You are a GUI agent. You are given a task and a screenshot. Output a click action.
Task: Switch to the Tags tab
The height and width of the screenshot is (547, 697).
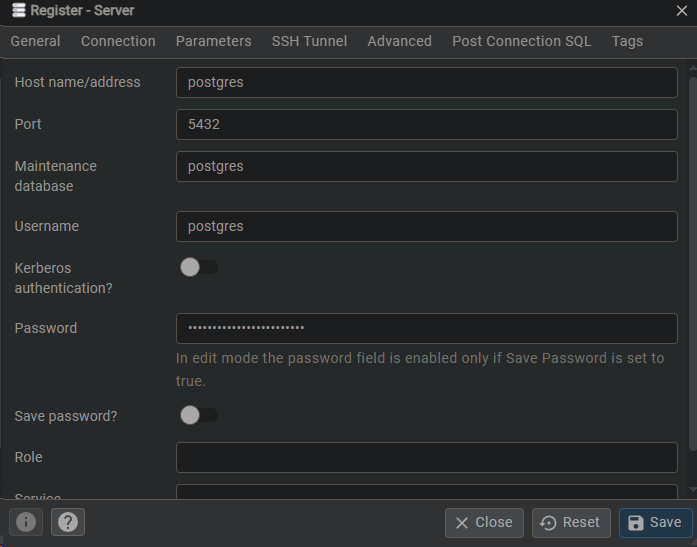tap(627, 41)
